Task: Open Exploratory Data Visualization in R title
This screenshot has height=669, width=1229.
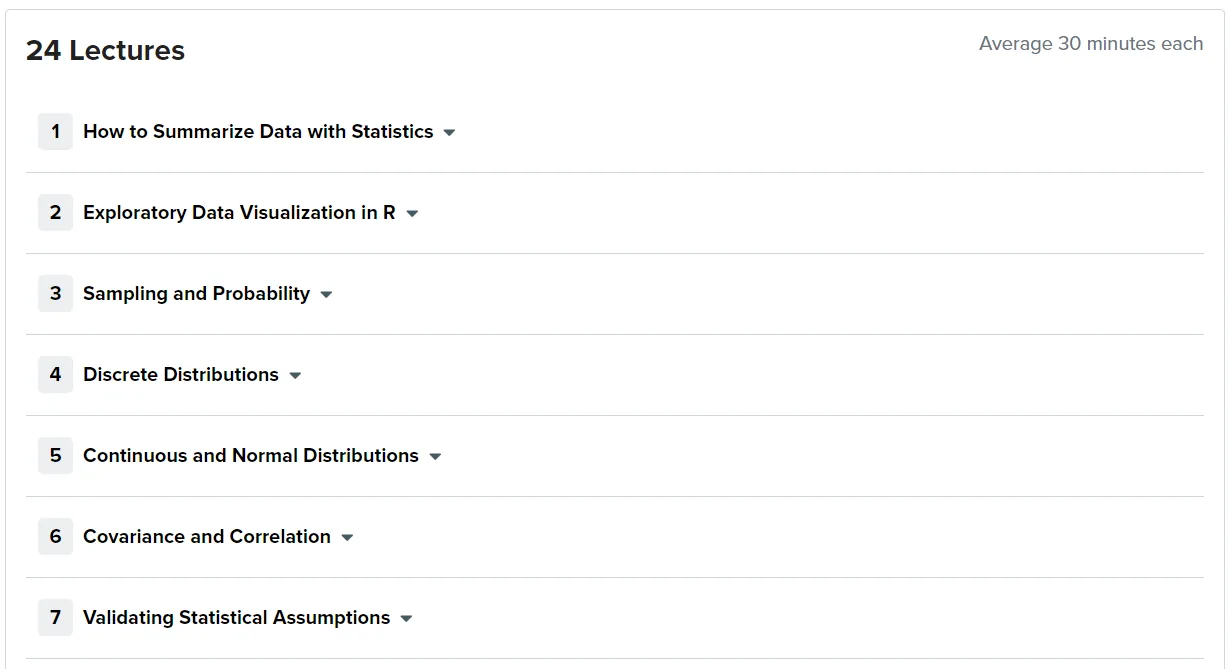Action: click(x=239, y=212)
